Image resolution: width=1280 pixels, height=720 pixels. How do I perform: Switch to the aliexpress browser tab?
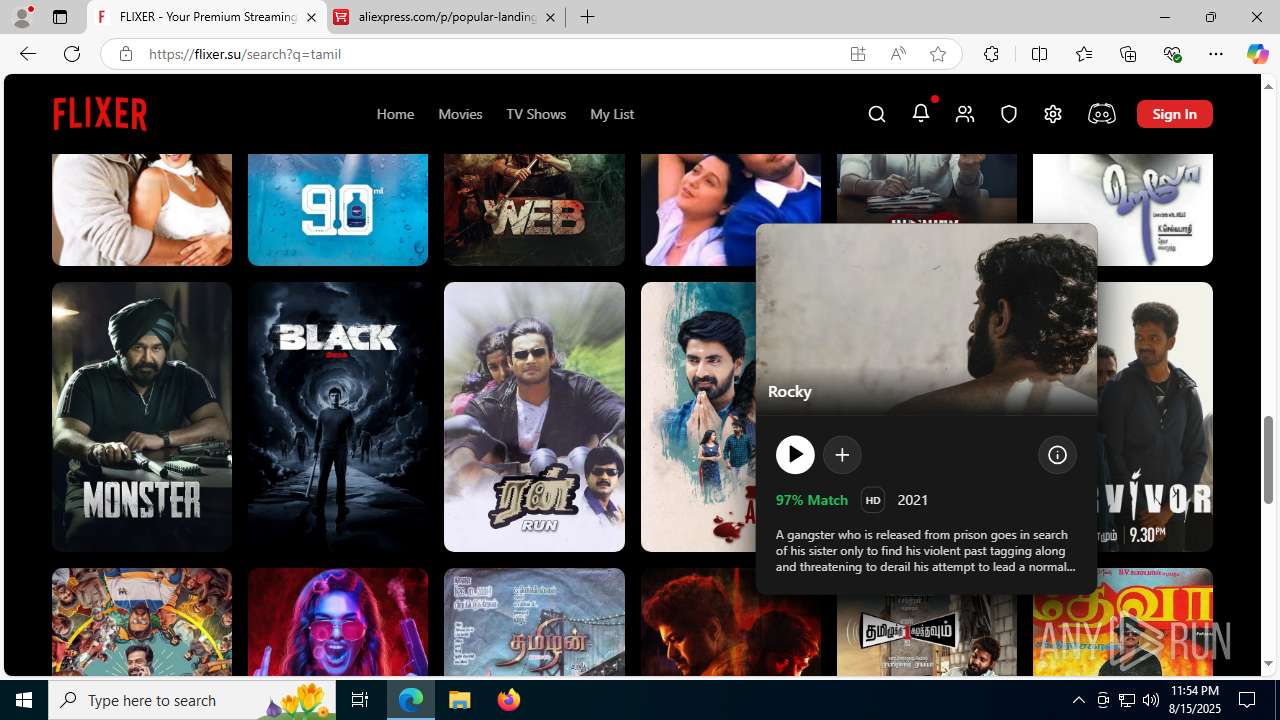tap(445, 17)
